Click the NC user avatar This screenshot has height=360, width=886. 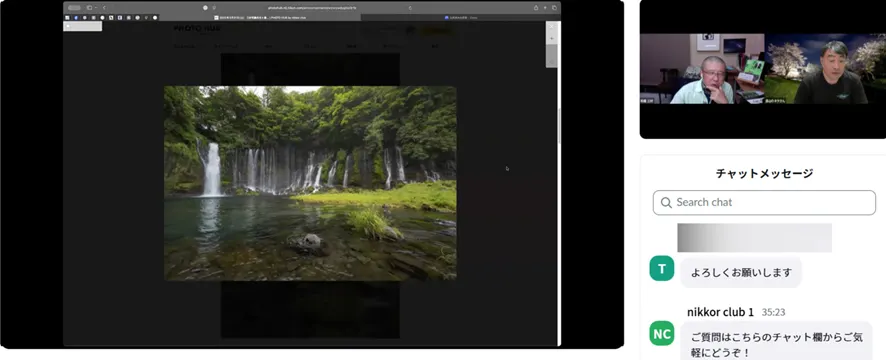[x=662, y=333]
